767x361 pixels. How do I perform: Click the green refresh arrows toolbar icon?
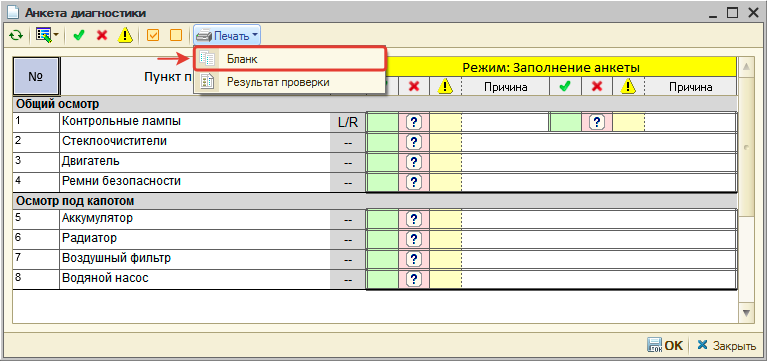pyautogui.click(x=16, y=36)
